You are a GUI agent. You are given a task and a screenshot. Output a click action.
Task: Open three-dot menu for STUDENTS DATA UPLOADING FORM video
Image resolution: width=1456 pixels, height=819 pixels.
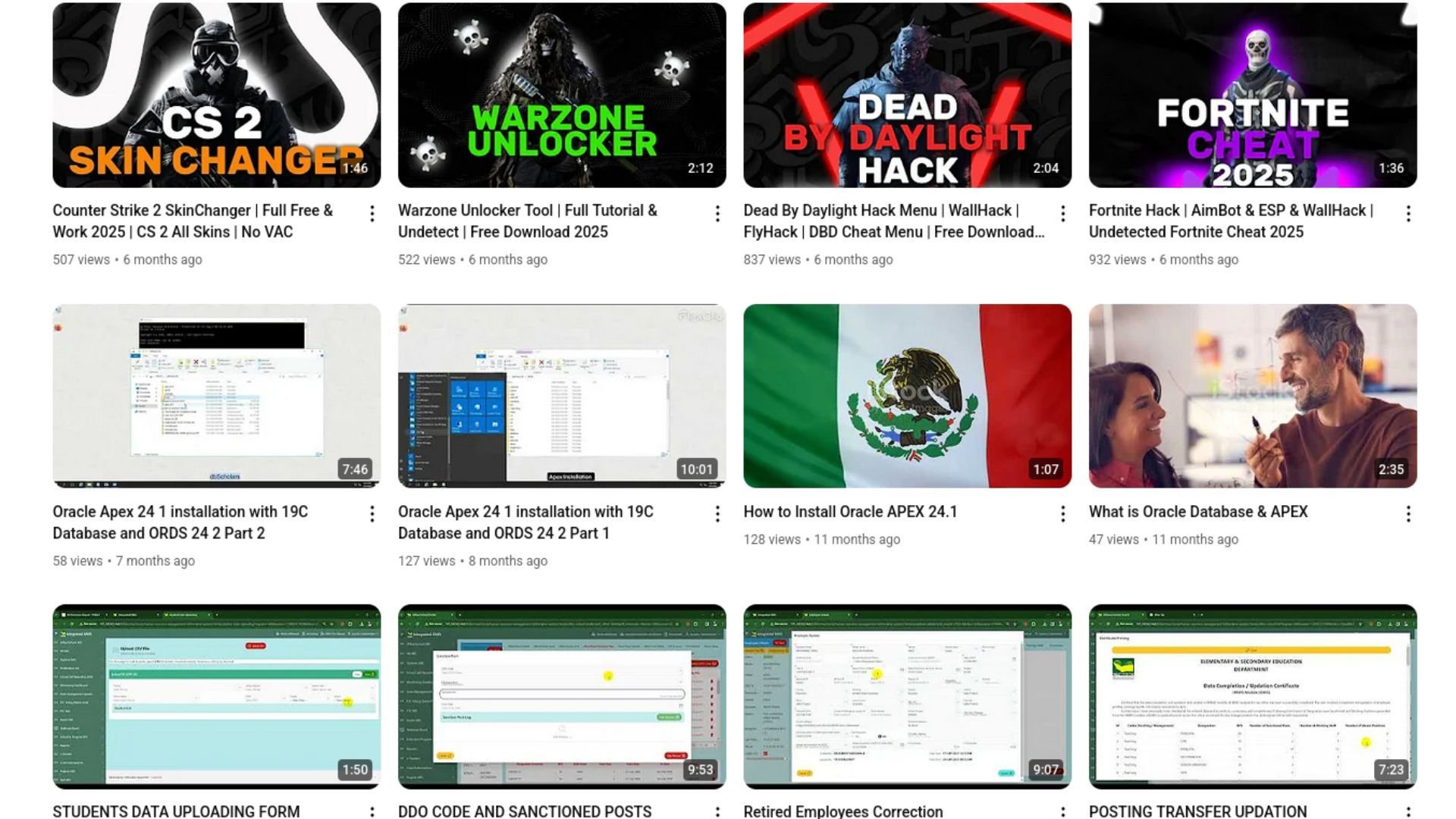[372, 811]
